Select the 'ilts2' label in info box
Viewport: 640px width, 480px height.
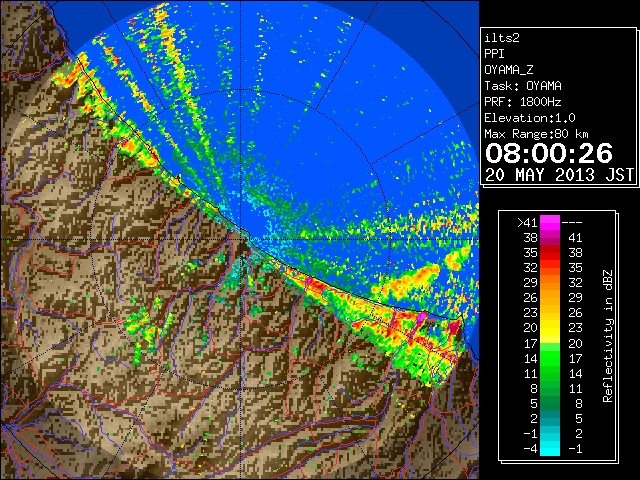502,38
